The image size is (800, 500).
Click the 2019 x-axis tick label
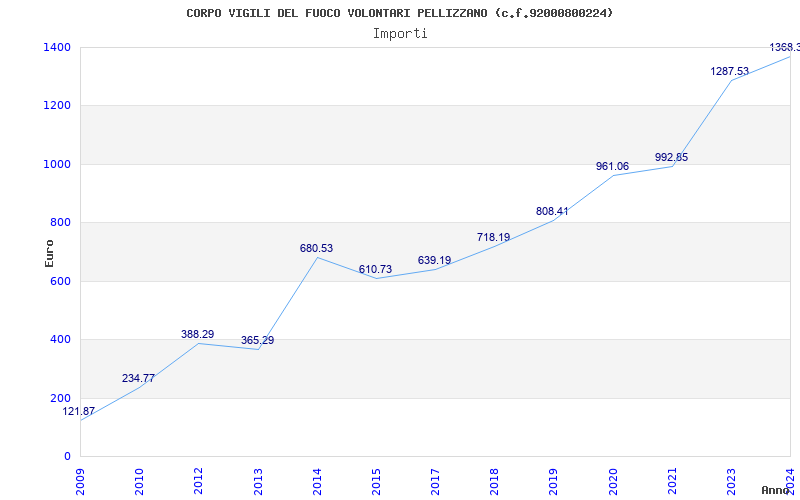(x=554, y=481)
